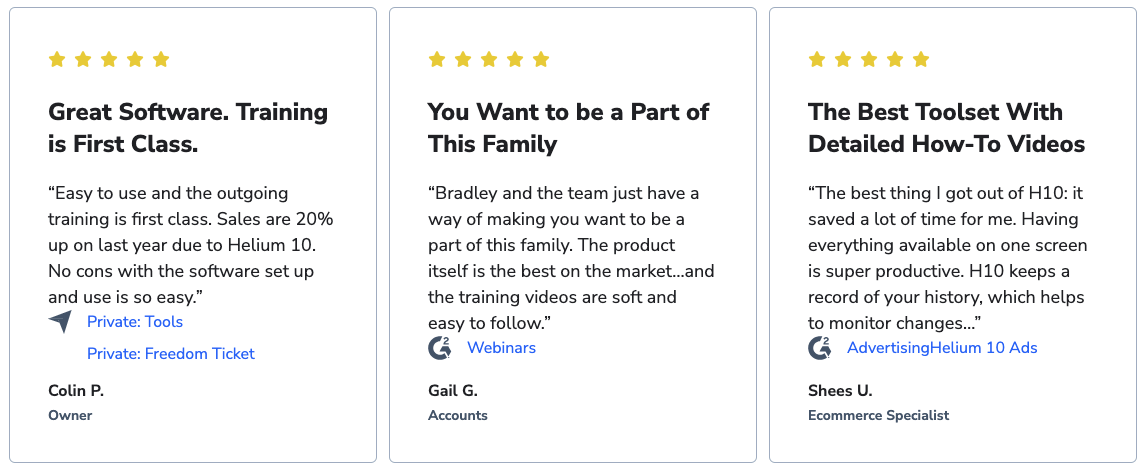Click the 'Ecommerce Specialist' role label
Viewport: 1147px width, 475px height.
(879, 415)
